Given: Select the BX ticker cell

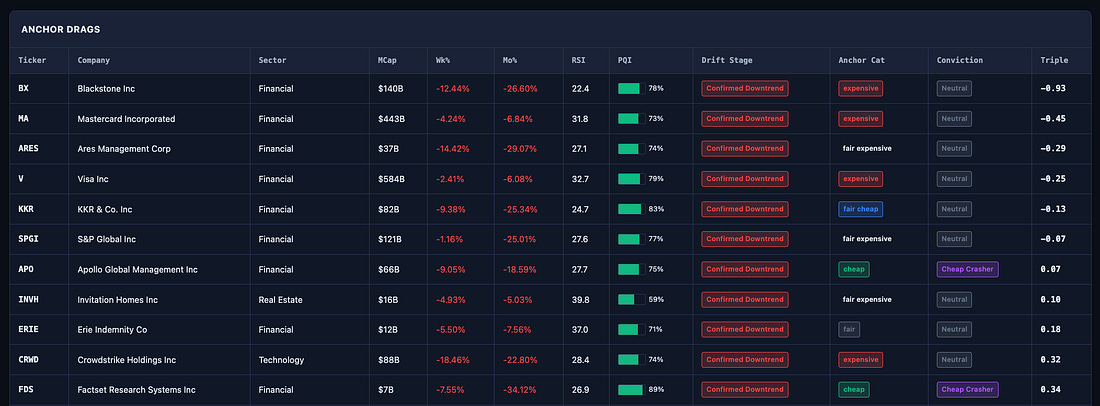Looking at the screenshot, I should [x=23, y=89].
